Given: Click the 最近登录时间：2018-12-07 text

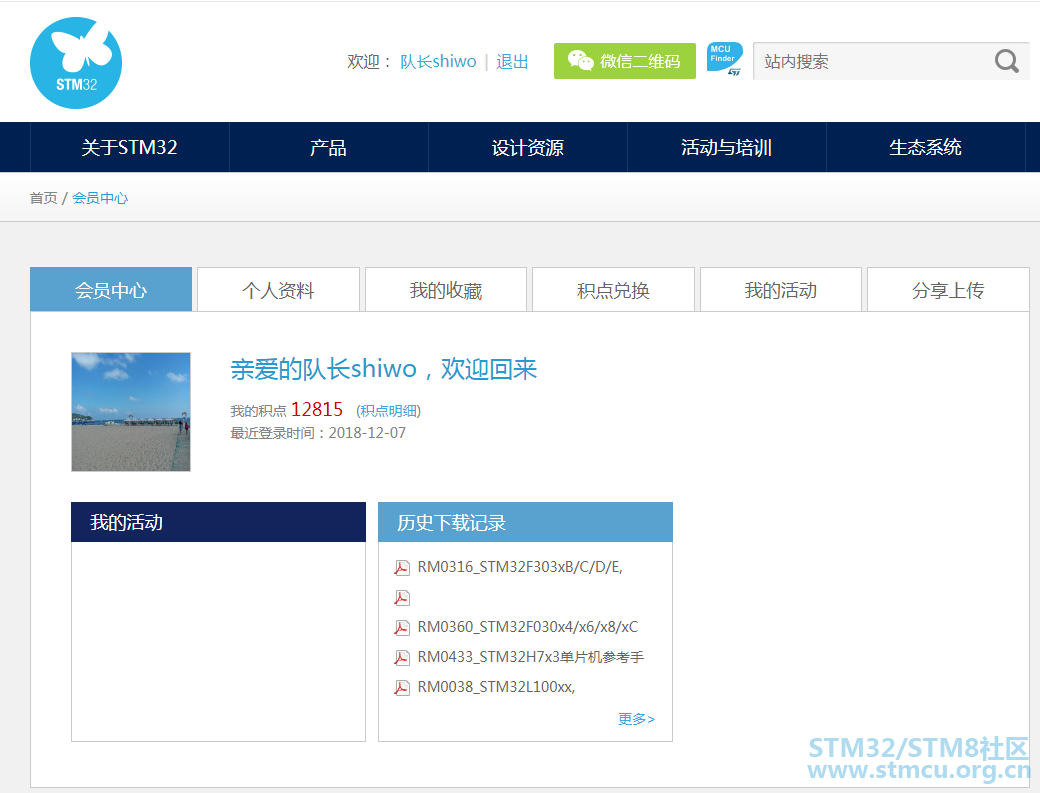Looking at the screenshot, I should pyautogui.click(x=318, y=433).
